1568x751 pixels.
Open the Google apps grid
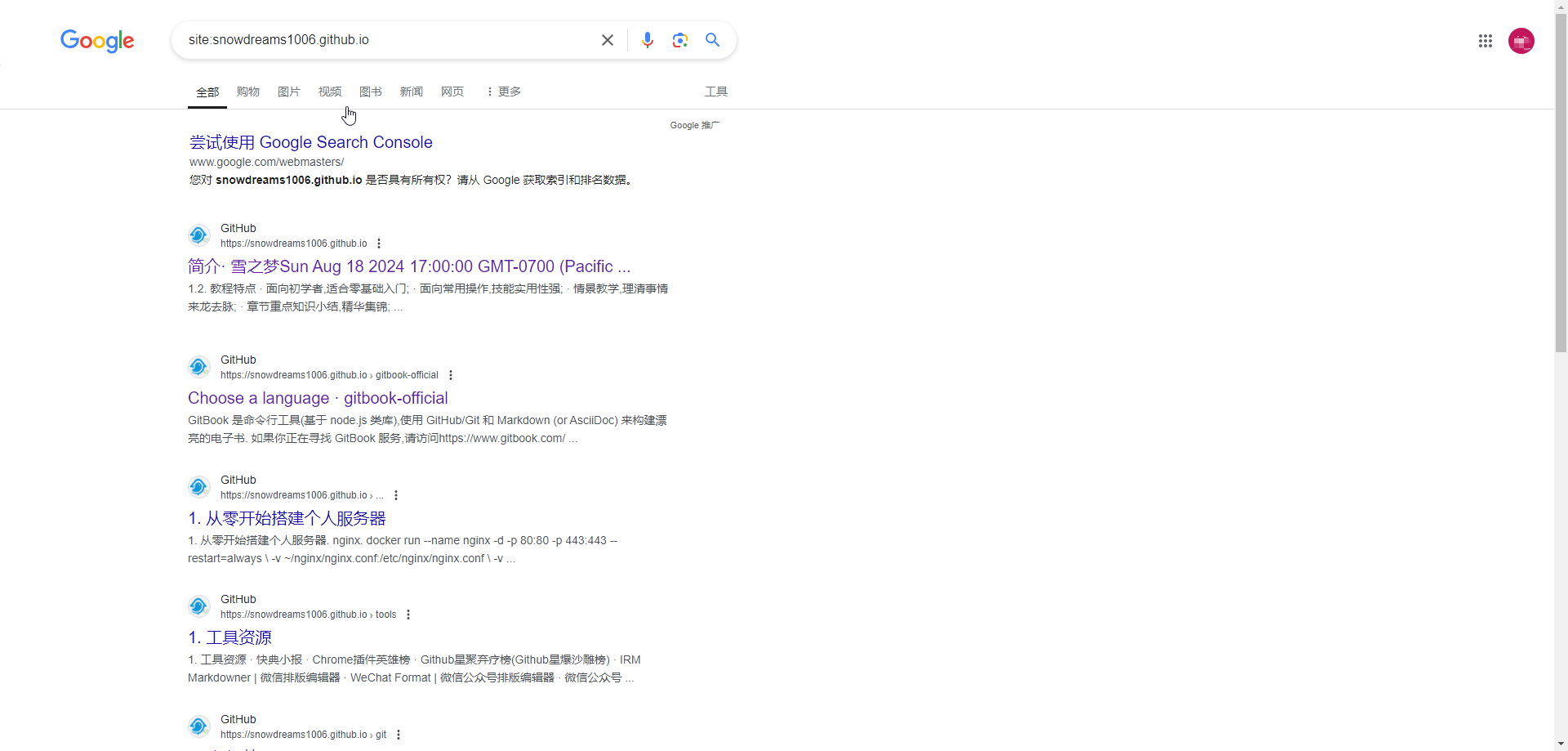[1485, 41]
